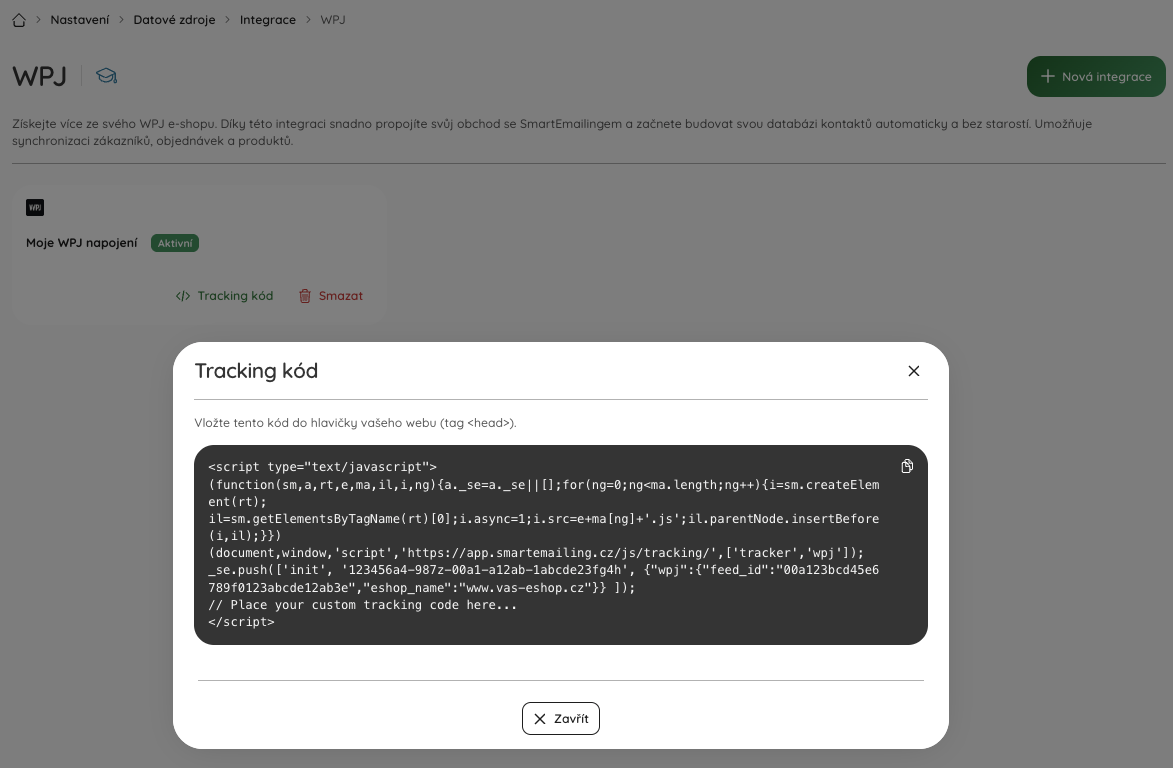Viewport: 1173px width, 768px height.
Task: Click the Aktivní status badge
Action: [x=175, y=243]
